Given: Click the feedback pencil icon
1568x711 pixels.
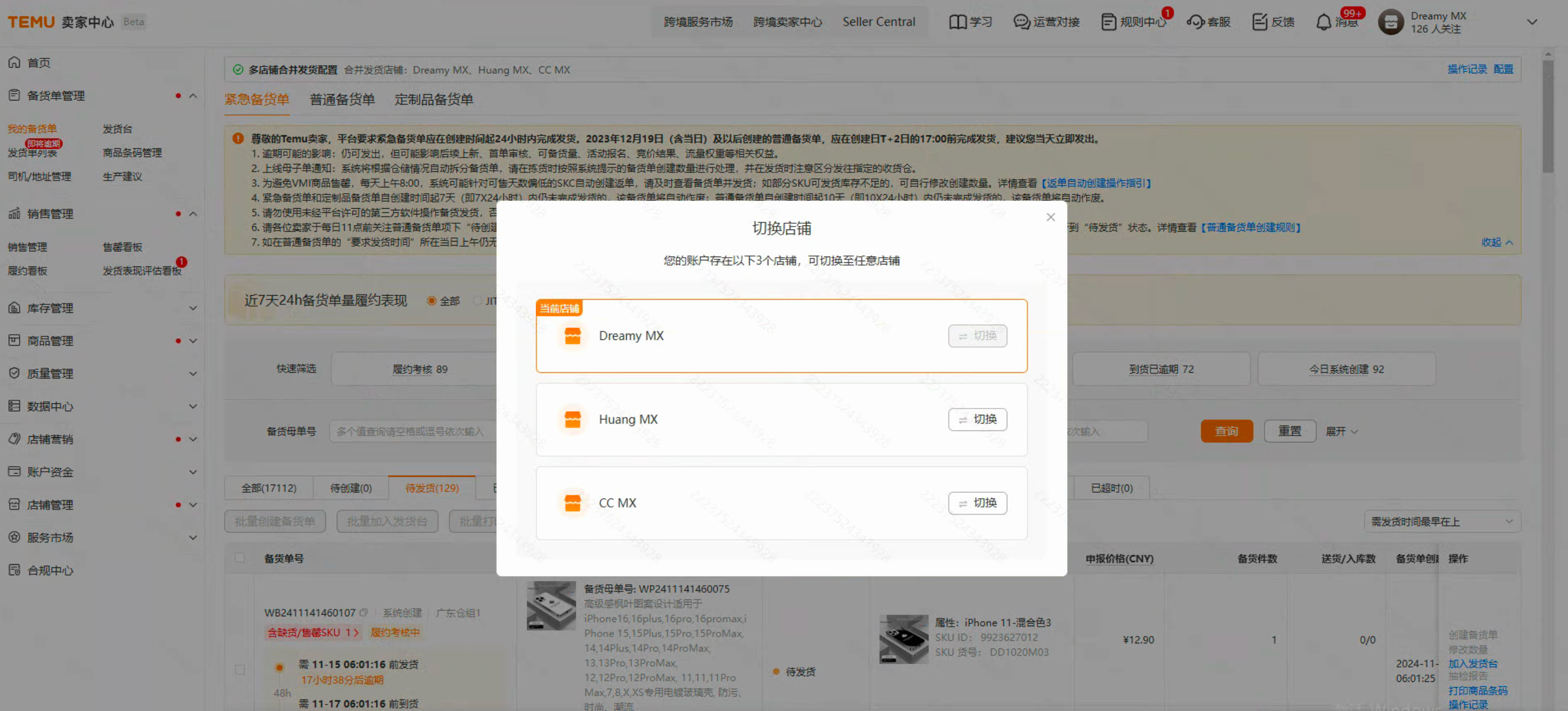Looking at the screenshot, I should [x=1259, y=22].
